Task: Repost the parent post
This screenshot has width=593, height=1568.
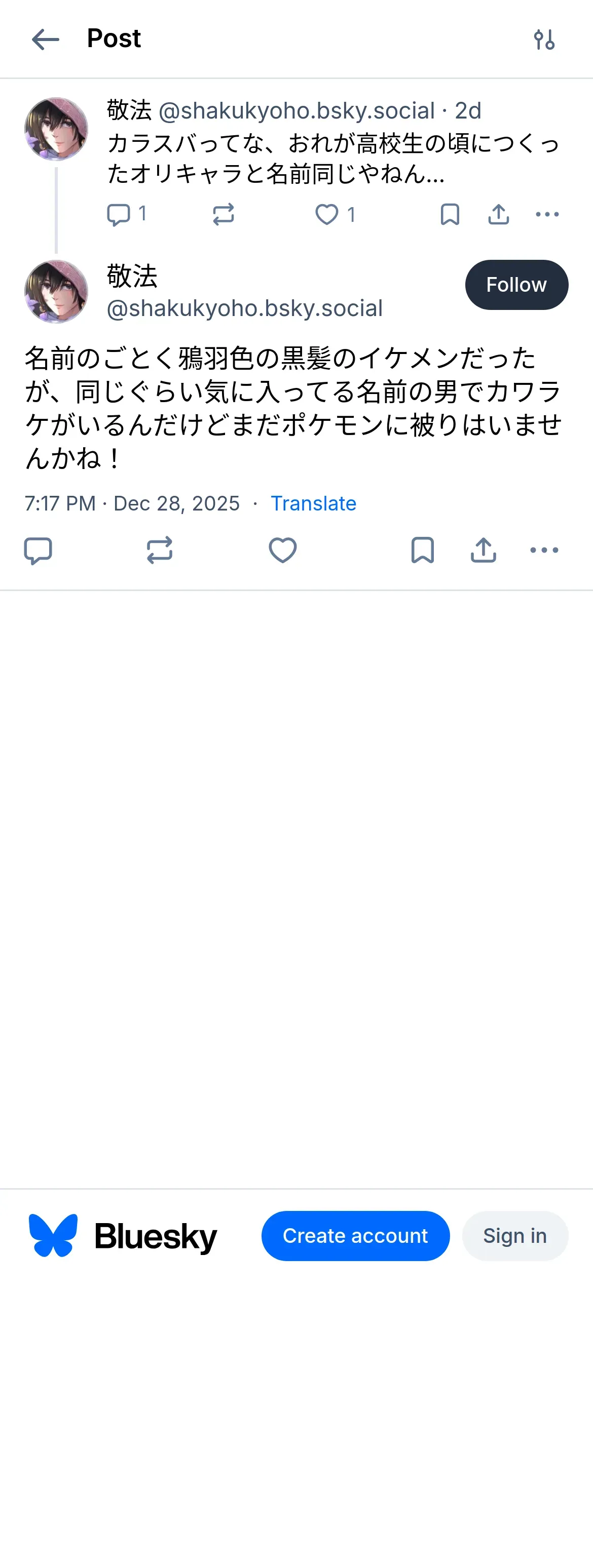Action: pos(224,214)
